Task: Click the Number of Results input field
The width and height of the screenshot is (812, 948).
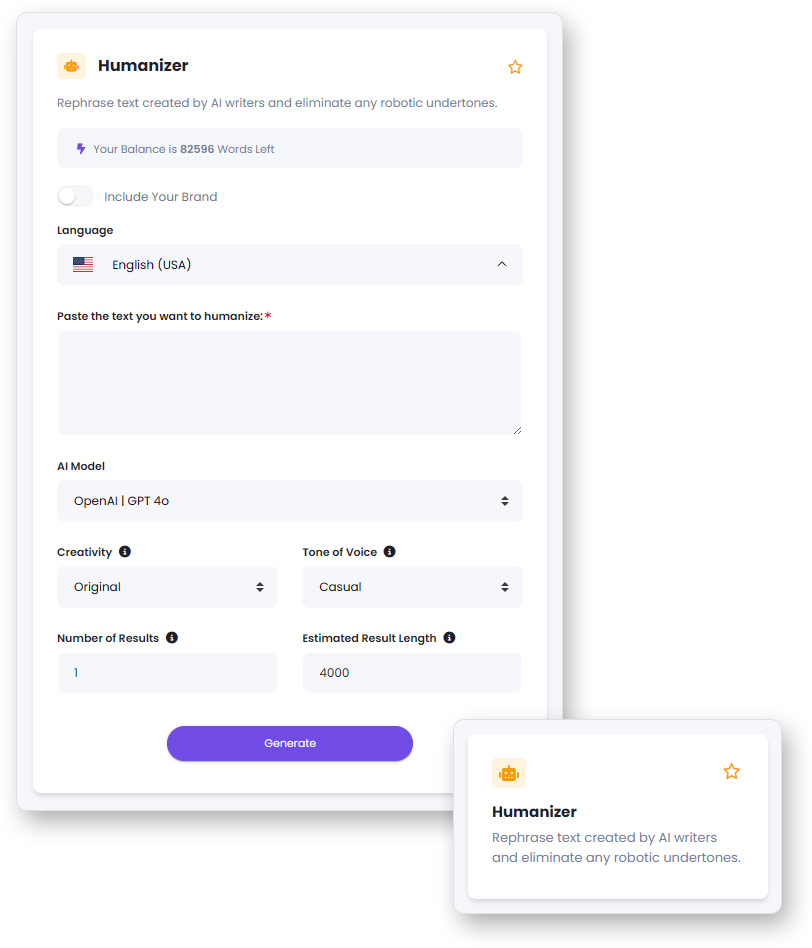Action: tap(167, 673)
